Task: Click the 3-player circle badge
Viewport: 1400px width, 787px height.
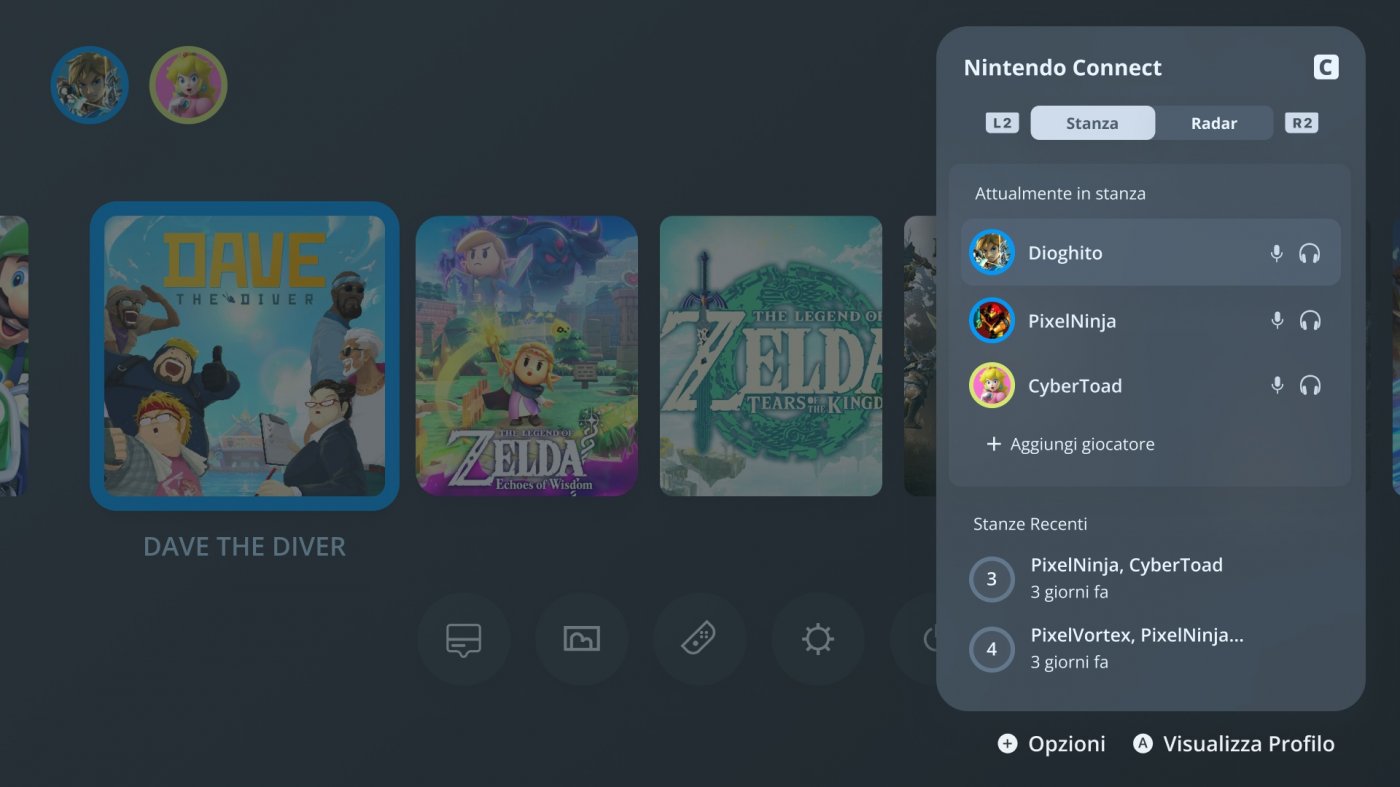Action: pos(992,579)
